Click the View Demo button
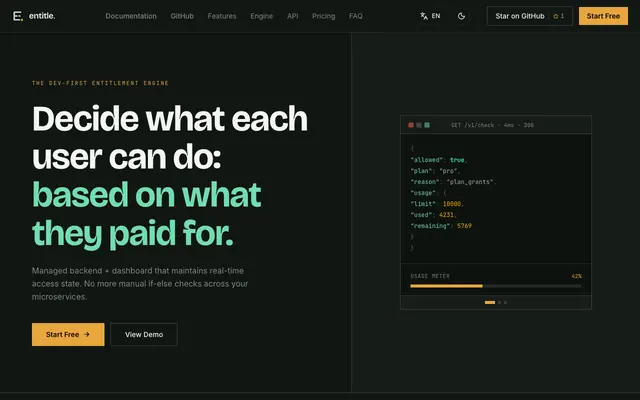The height and width of the screenshot is (400, 640). click(144, 334)
